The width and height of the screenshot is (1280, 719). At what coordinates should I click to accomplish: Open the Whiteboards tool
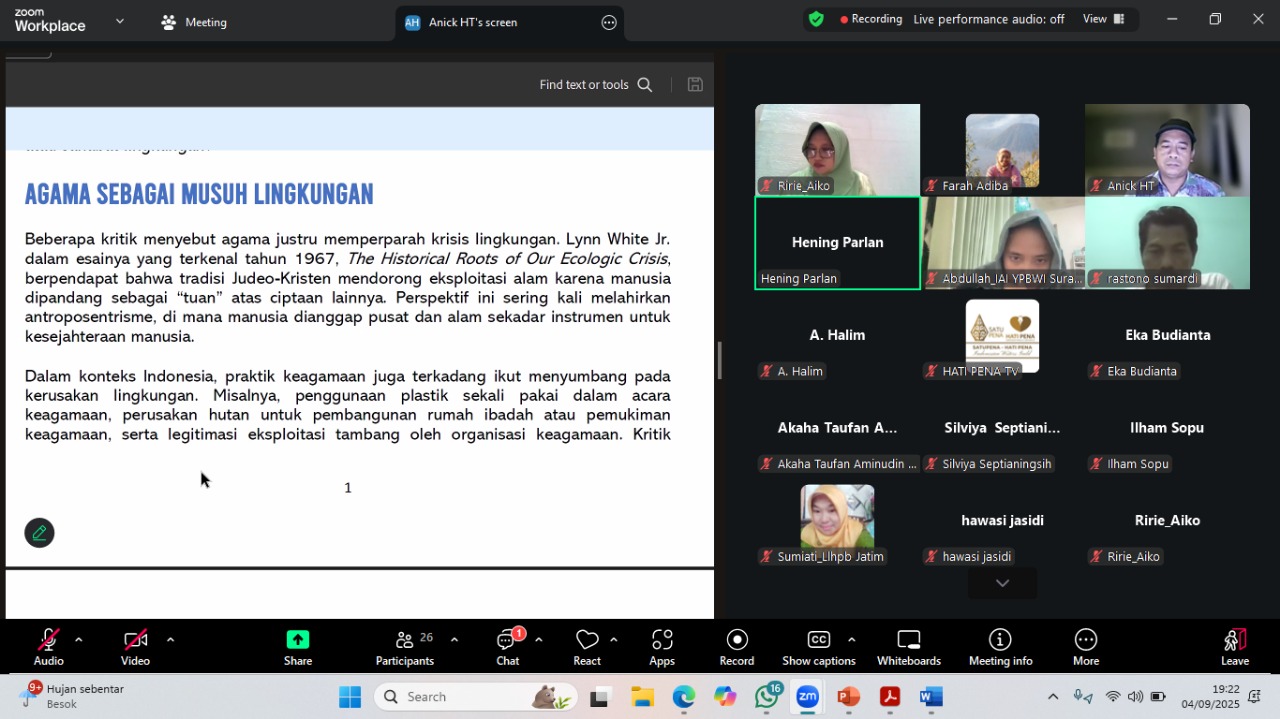[x=908, y=647]
